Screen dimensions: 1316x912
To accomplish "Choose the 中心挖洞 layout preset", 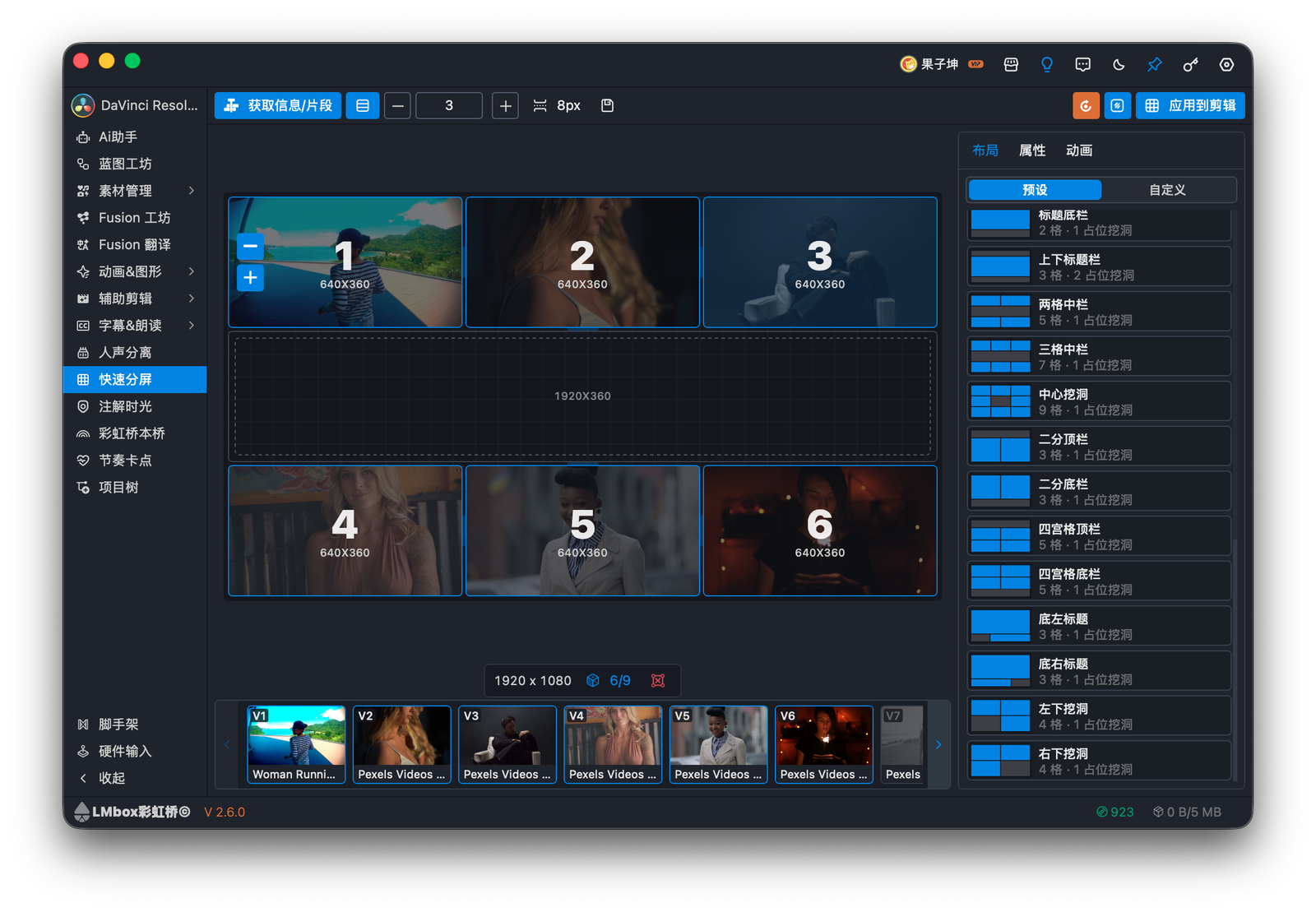I will click(1099, 401).
